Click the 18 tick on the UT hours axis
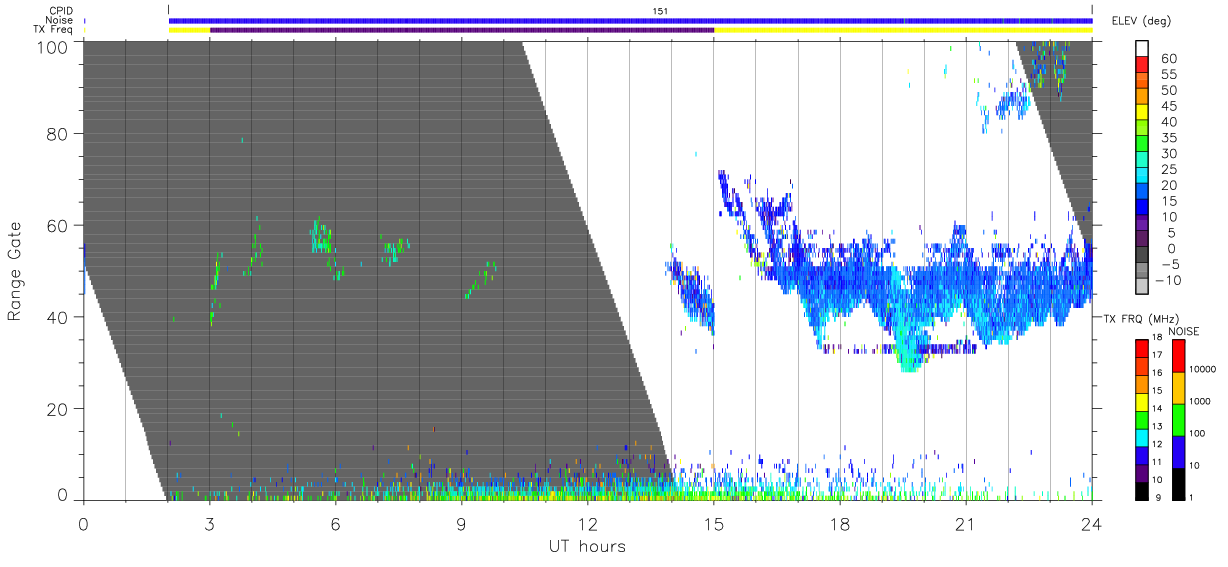 pos(840,523)
